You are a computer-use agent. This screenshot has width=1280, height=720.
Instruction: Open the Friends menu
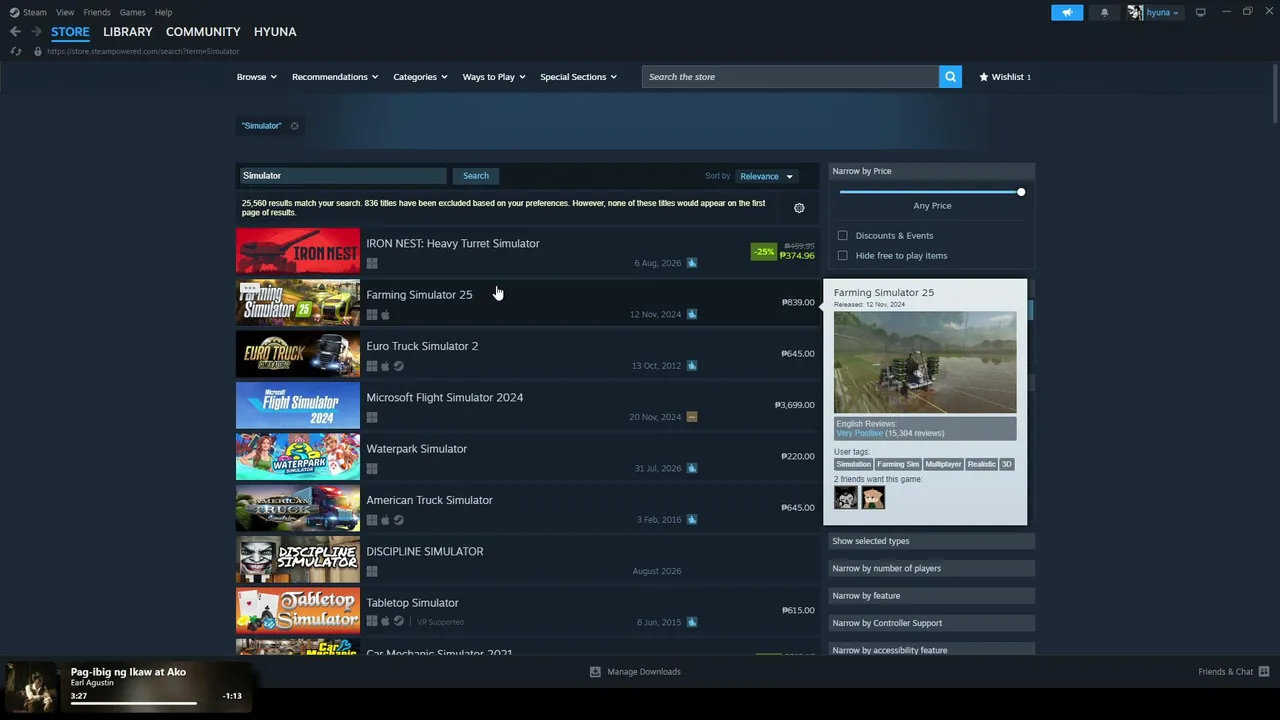coord(97,12)
